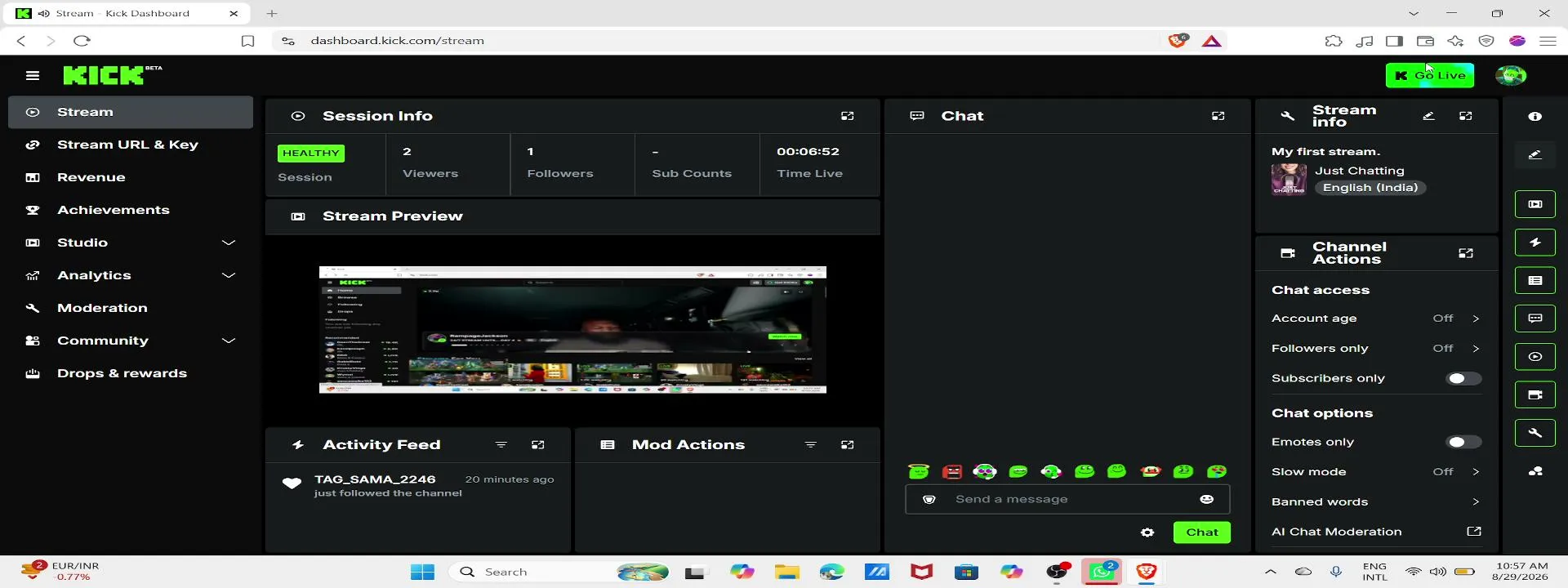Open the browser extensions puzzle icon
The width and height of the screenshot is (1568, 588).
click(x=1334, y=41)
